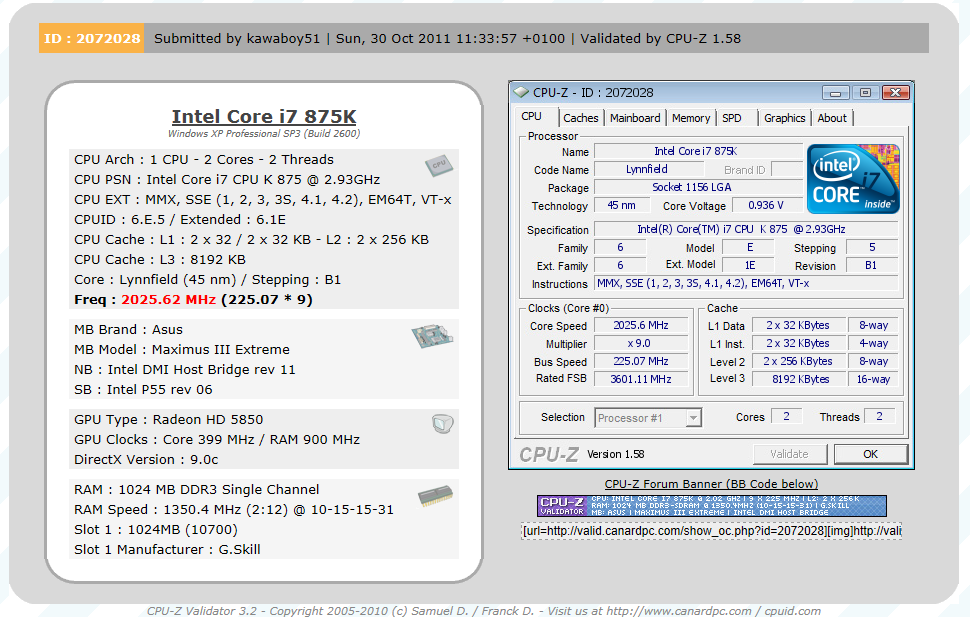Click the red 2025.62 MHz frequency value

tap(168, 300)
